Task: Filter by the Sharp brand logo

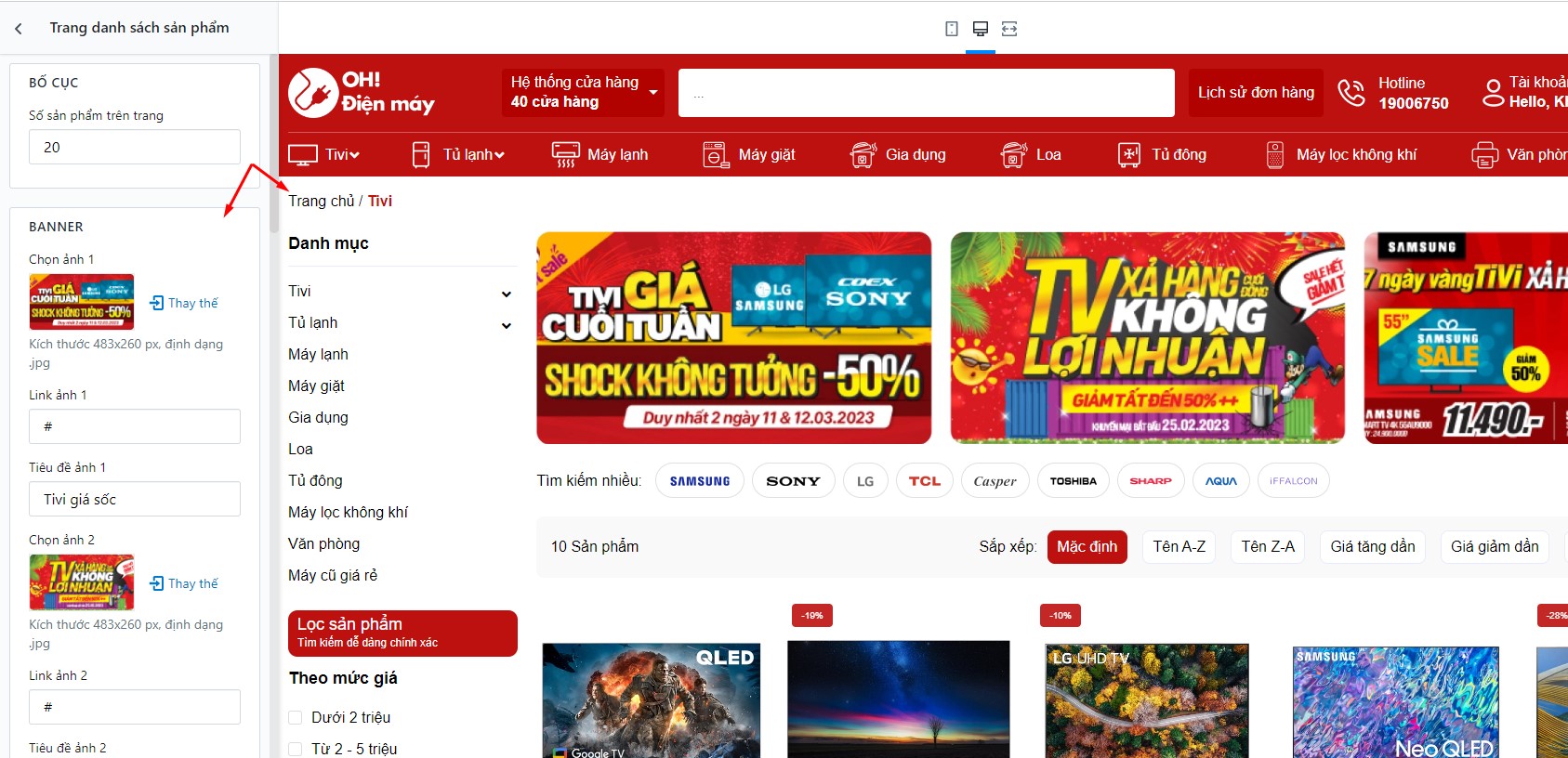Action: [x=1151, y=481]
